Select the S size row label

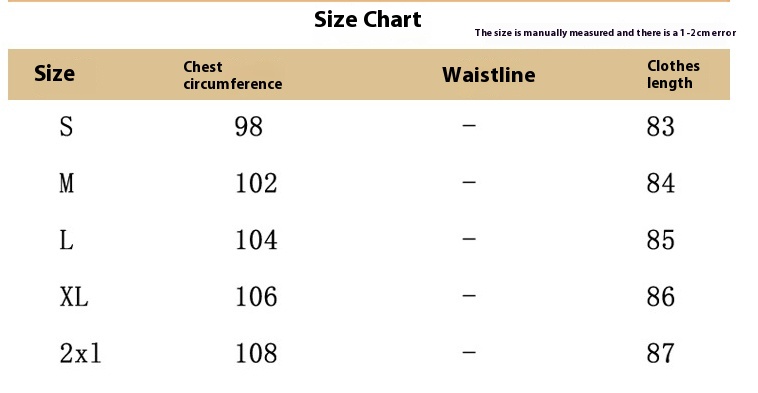pos(66,127)
